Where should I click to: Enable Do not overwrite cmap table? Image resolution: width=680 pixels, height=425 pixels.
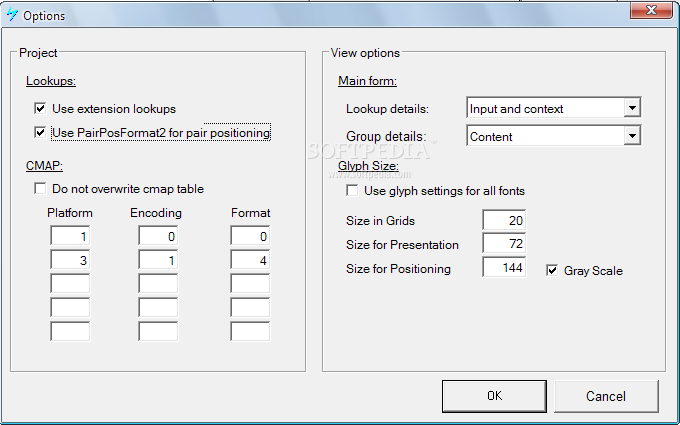pyautogui.click(x=40, y=189)
